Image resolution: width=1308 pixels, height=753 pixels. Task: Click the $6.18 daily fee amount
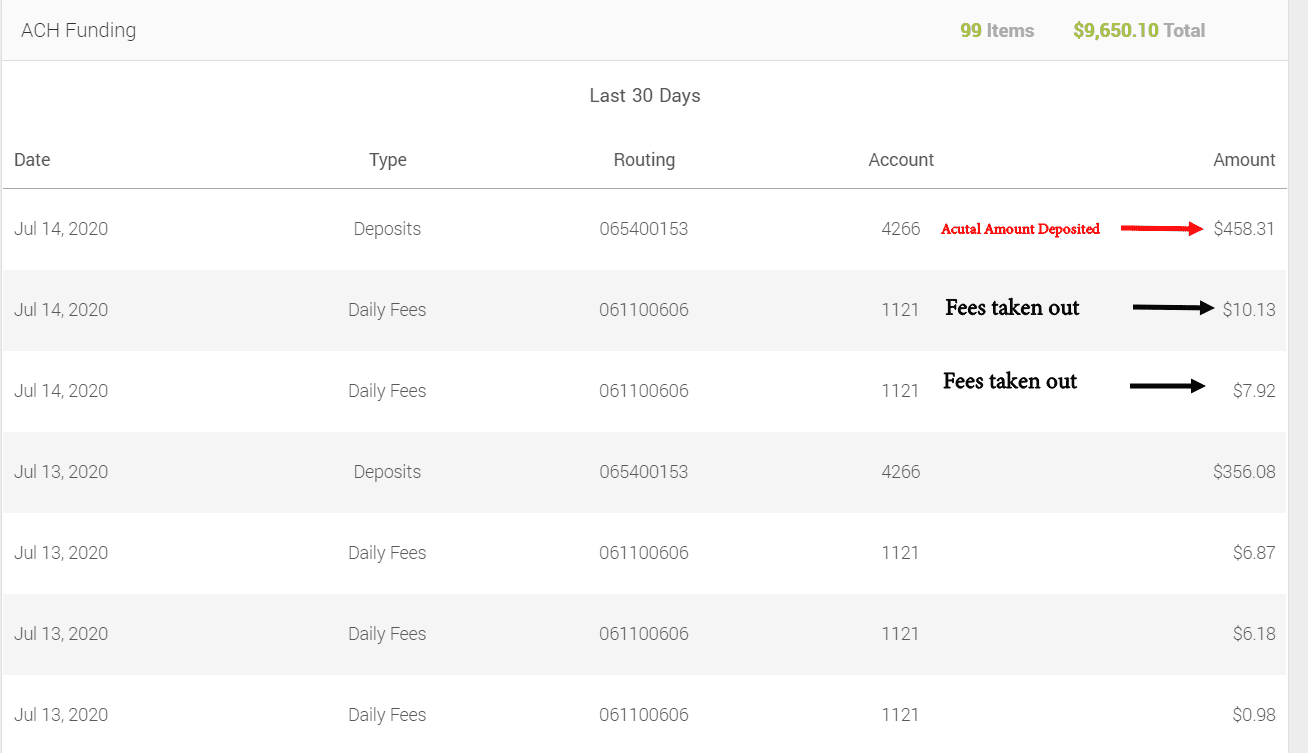point(1254,634)
